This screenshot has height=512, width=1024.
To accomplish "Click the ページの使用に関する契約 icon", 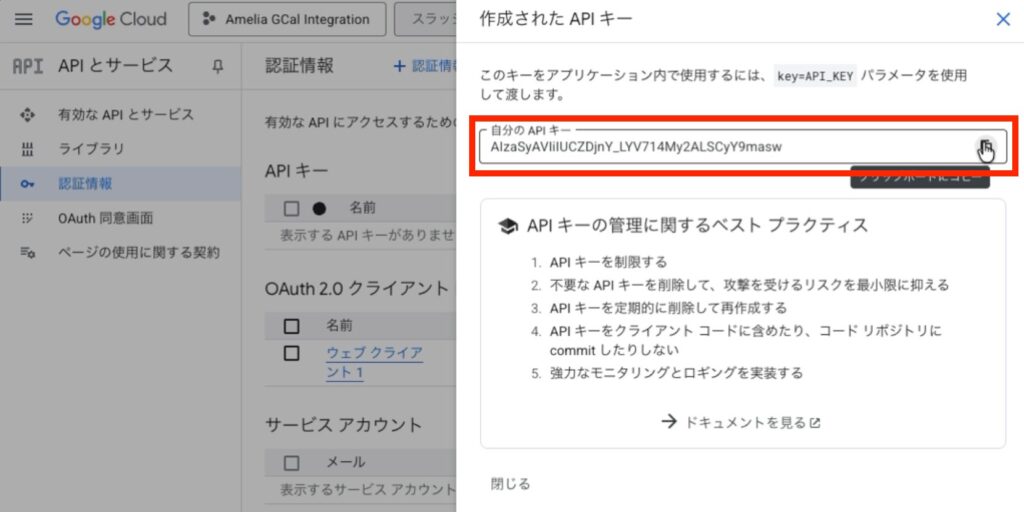I will click(28, 252).
